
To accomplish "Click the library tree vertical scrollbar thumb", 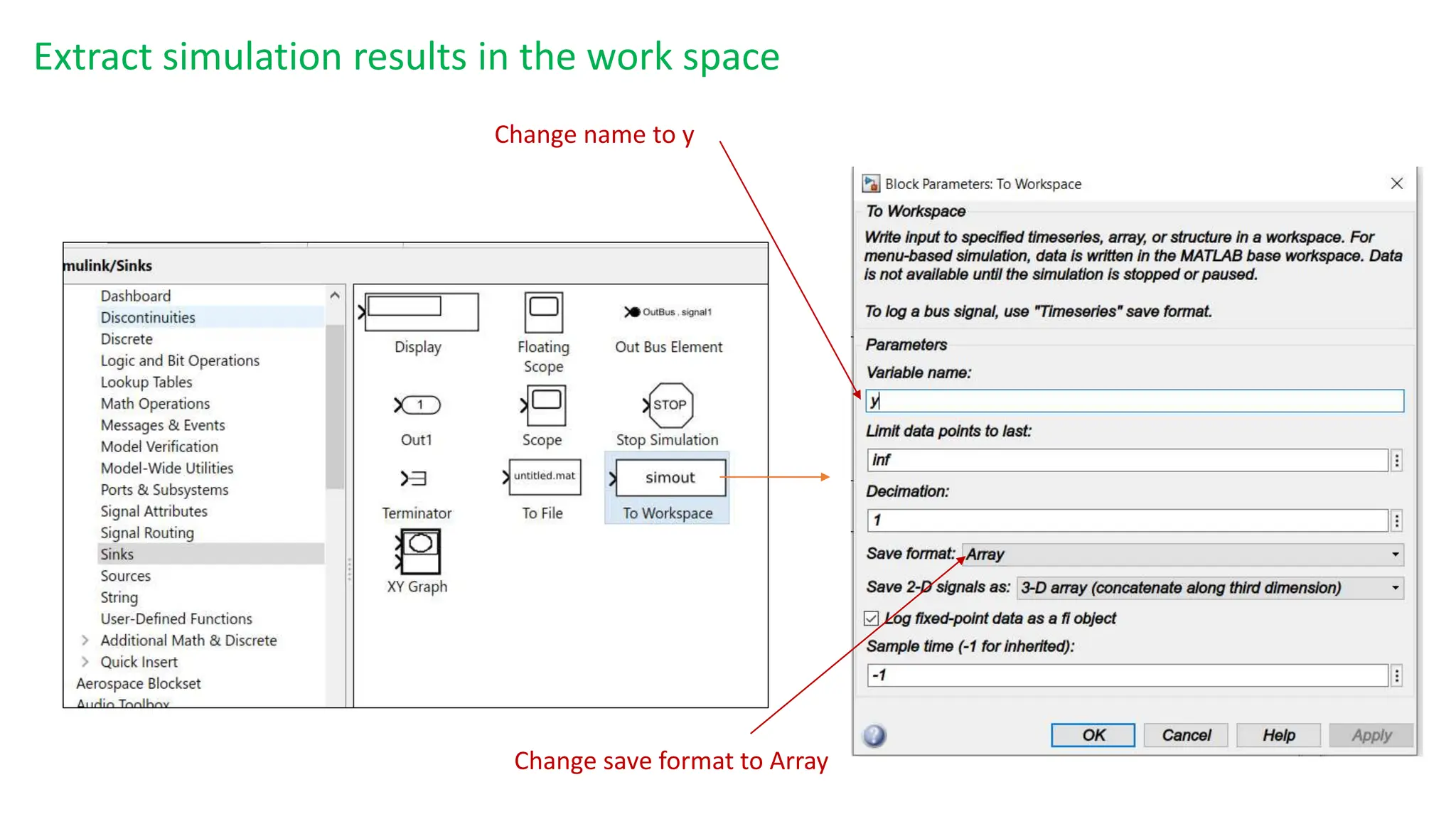I will tap(335, 406).
